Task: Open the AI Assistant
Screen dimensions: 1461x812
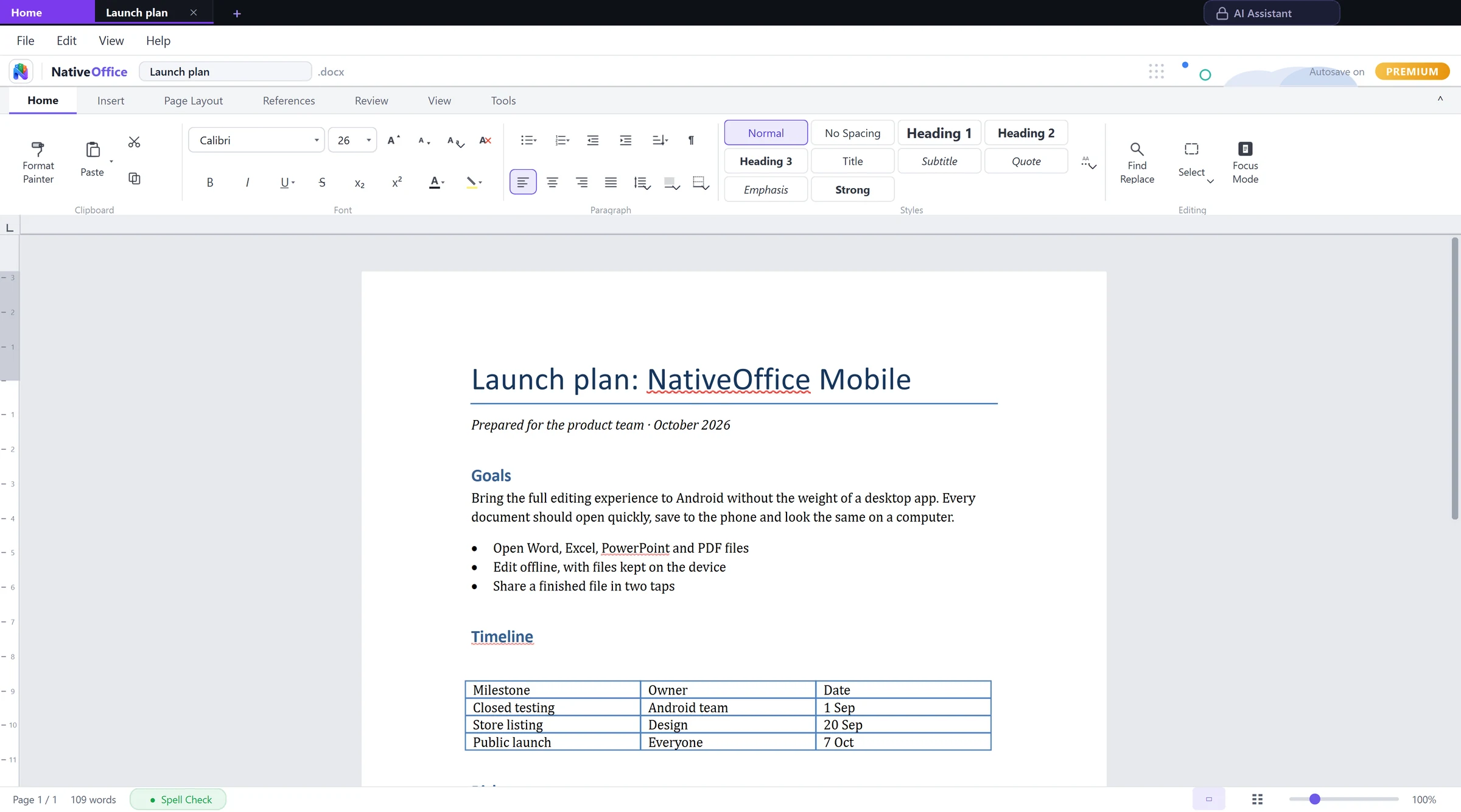Action: pos(1272,13)
